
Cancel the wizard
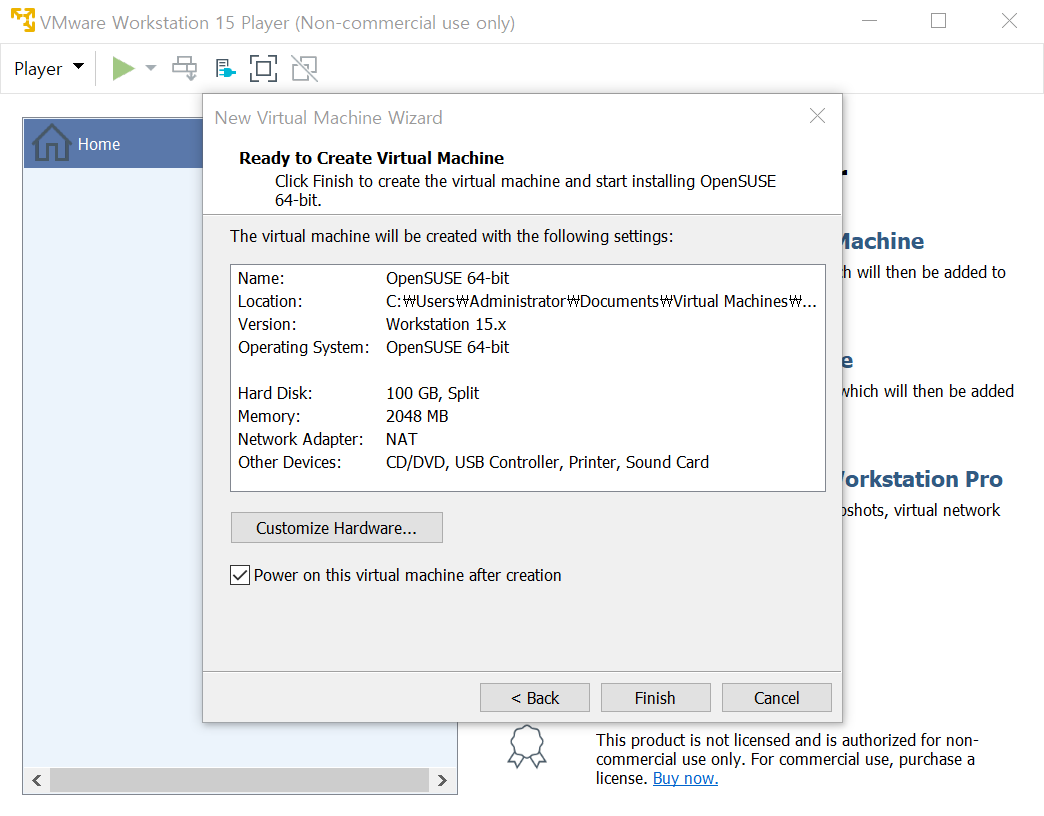point(776,698)
